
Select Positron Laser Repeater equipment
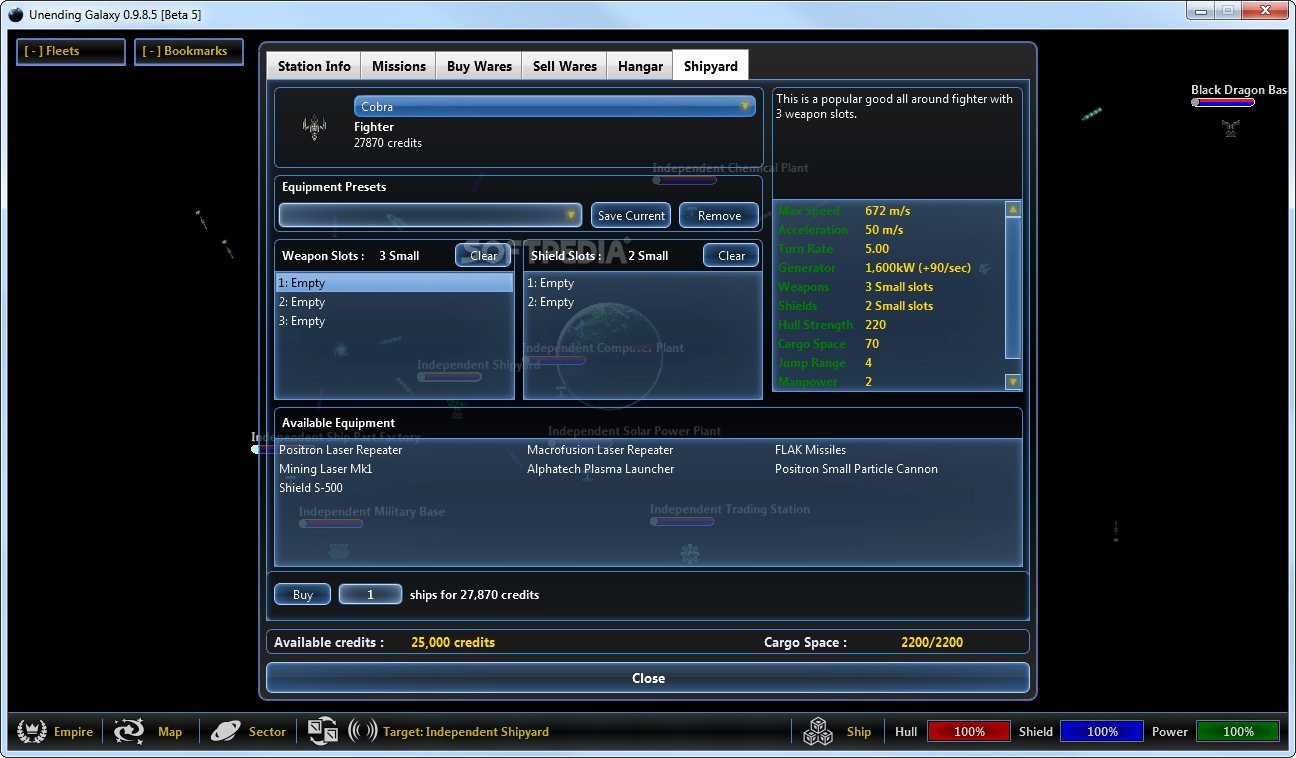tap(340, 450)
